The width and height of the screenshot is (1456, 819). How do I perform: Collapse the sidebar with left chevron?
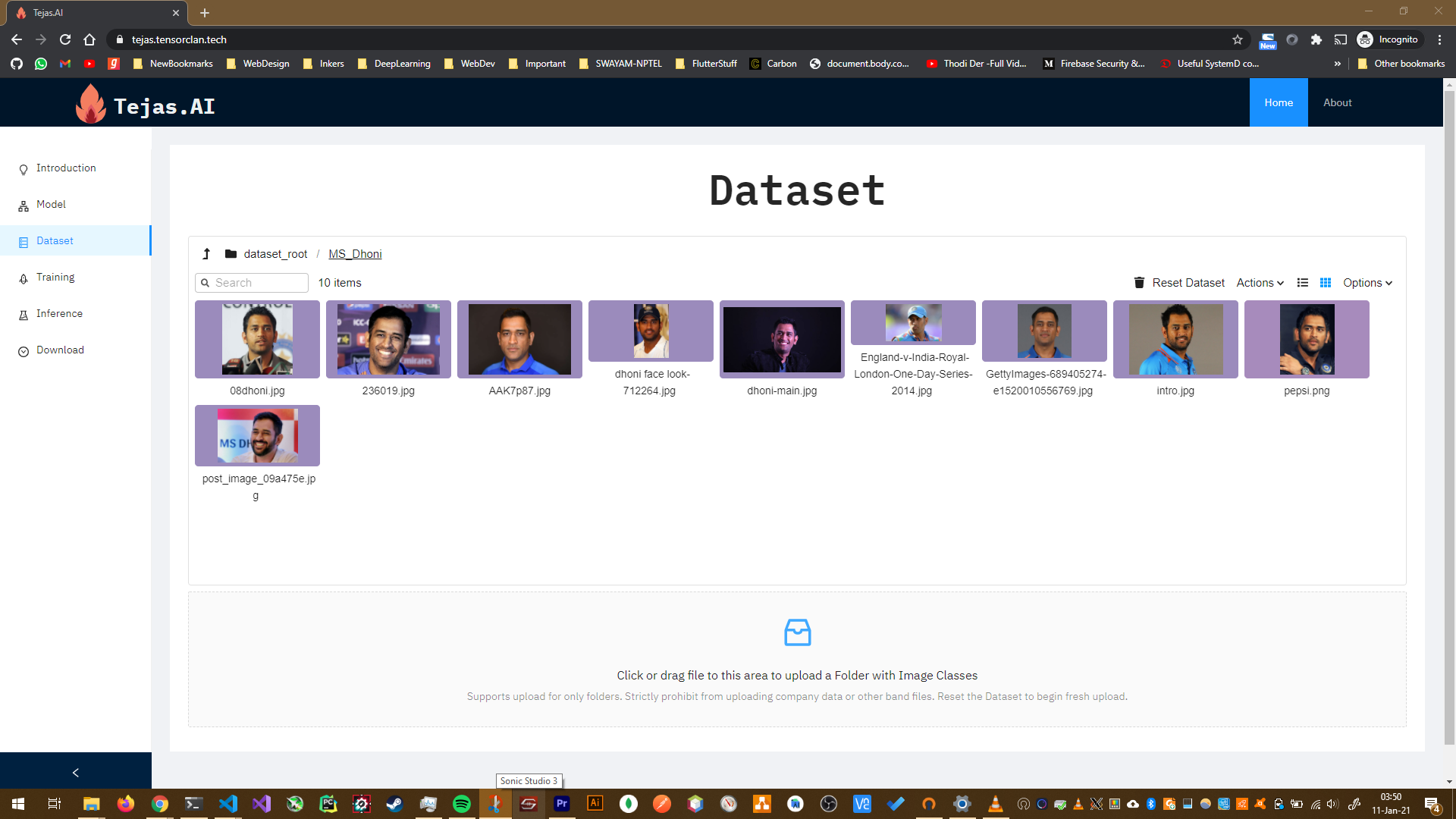[75, 772]
